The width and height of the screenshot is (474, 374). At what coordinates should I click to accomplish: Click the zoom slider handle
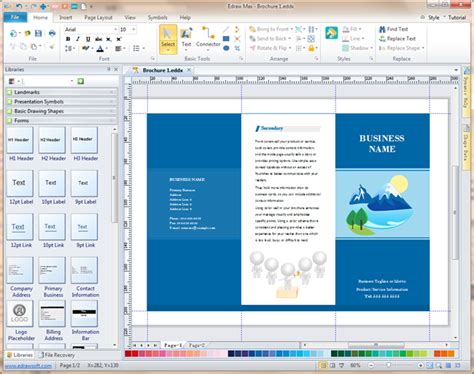388,365
